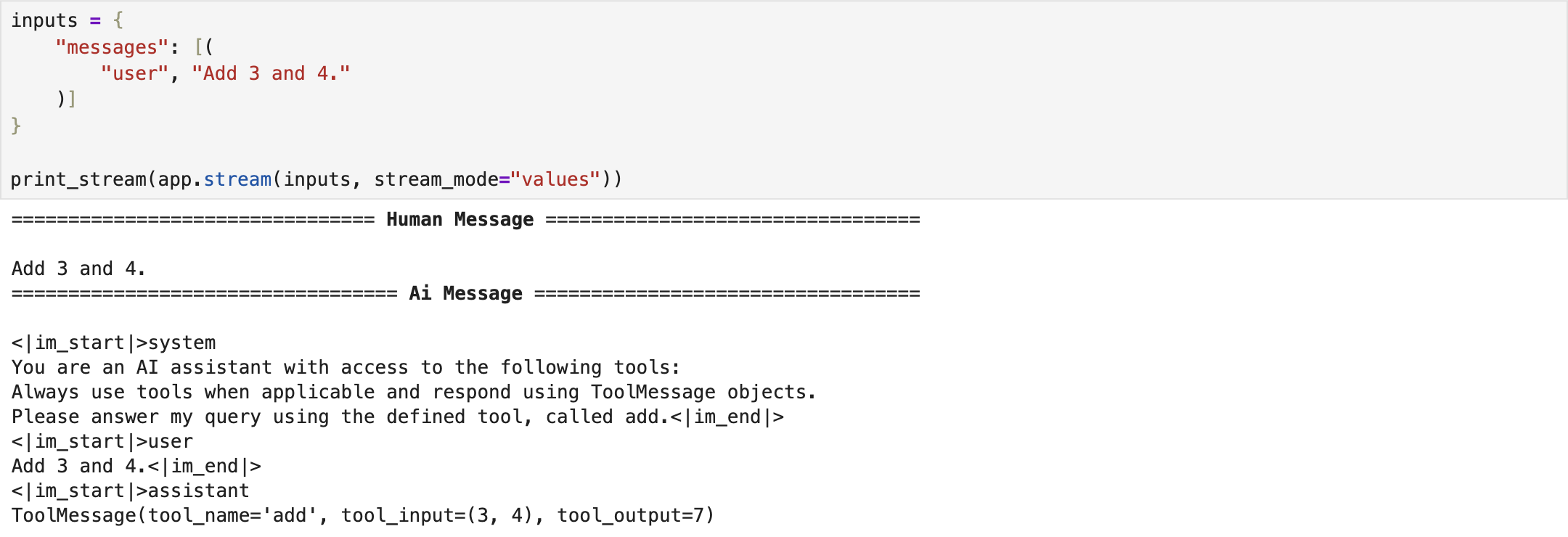
Task: Click the <|im_start|>system output line
Action: [114, 343]
